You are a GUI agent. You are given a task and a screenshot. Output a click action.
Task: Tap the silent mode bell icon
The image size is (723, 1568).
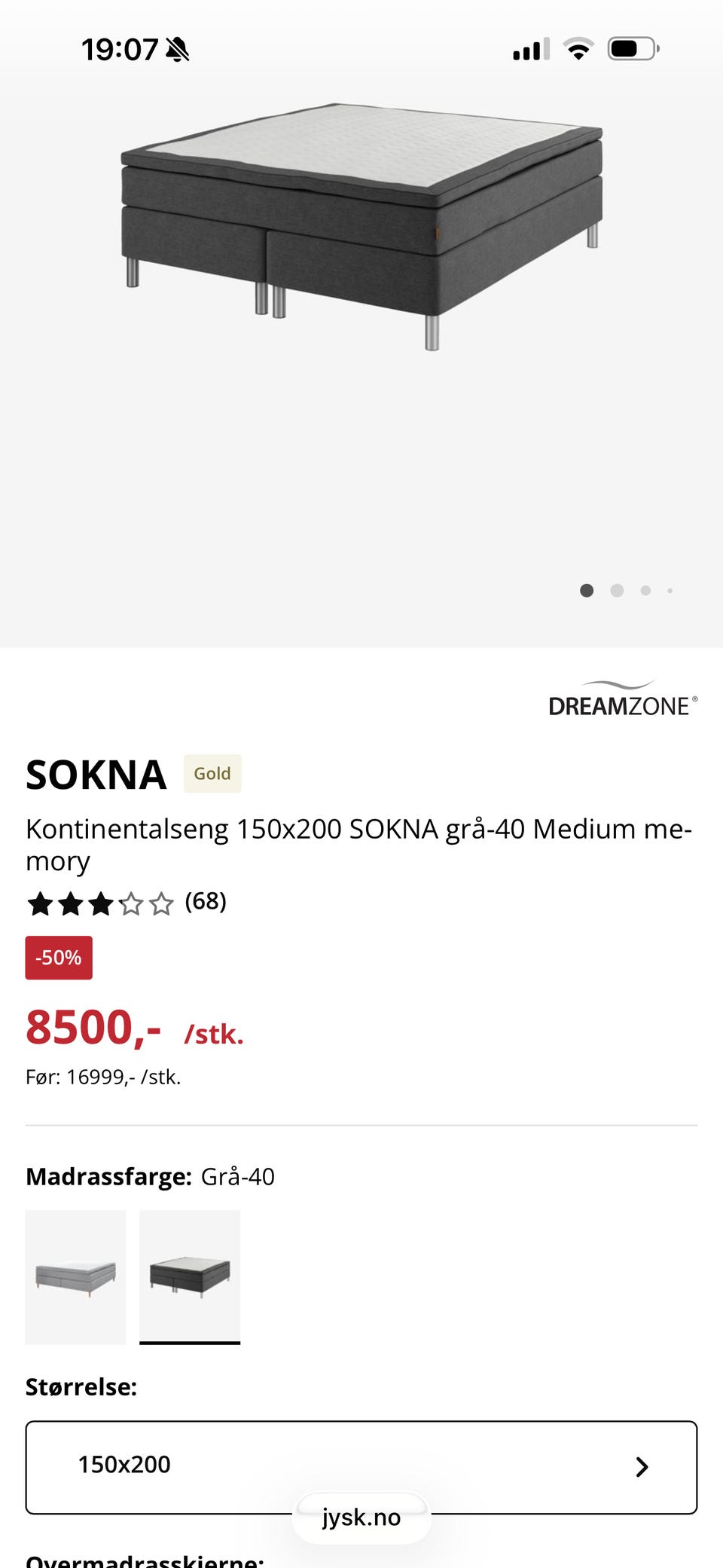[178, 50]
